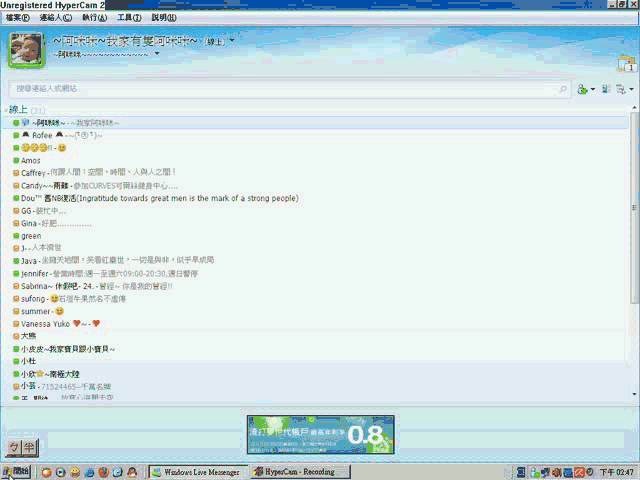Open the arrow beside the show menu icon

pos(631,89)
